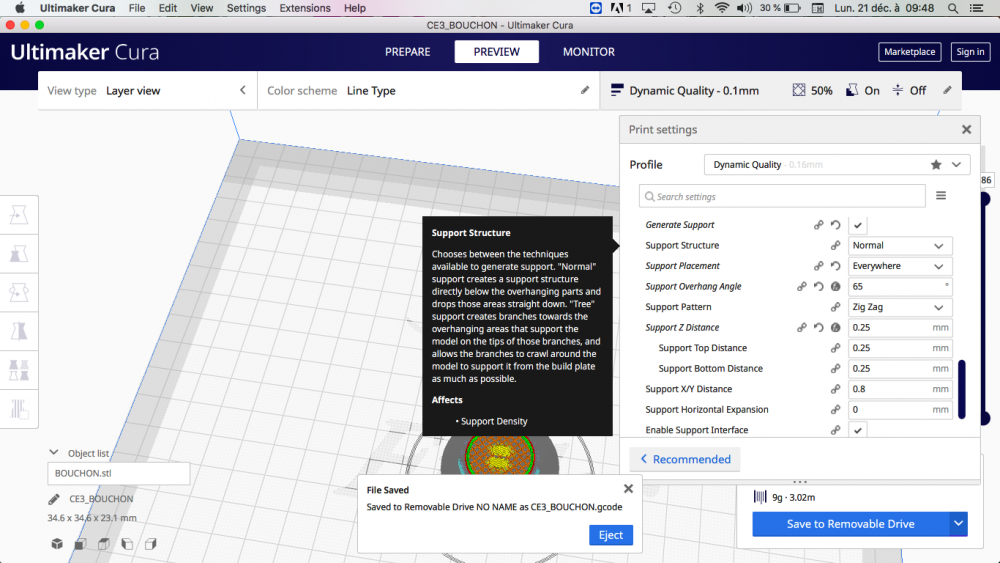The width and height of the screenshot is (1000, 563).
Task: Click formula icon for Support Overhang Angle
Action: point(835,286)
